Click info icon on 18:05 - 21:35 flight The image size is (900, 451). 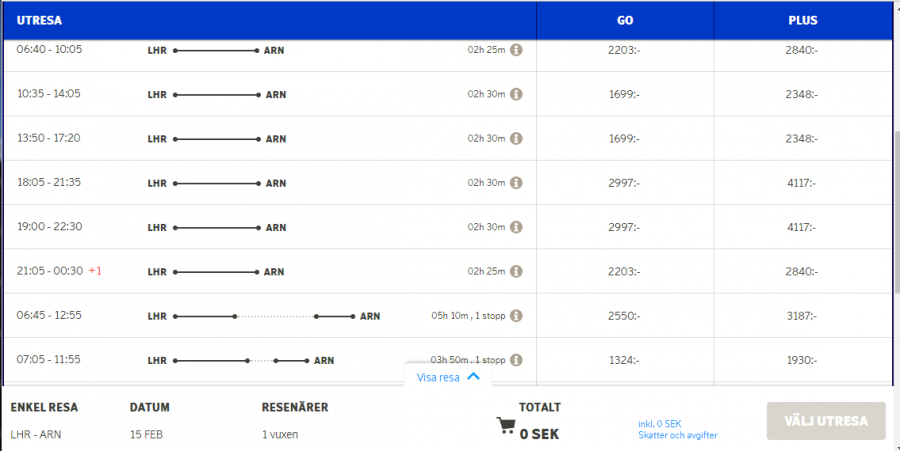pyautogui.click(x=517, y=182)
